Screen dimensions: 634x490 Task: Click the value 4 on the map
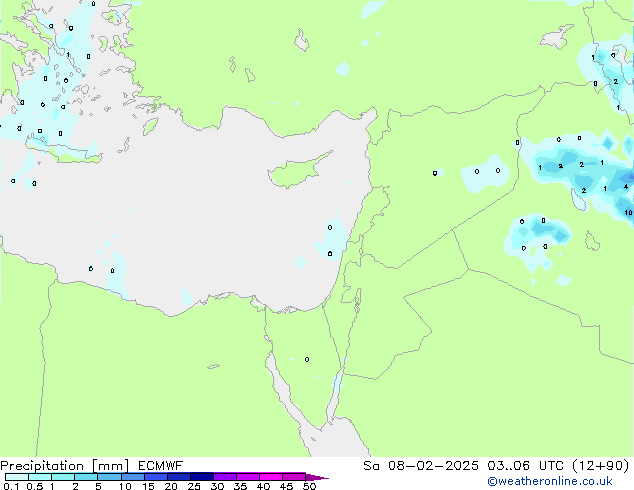pos(626,186)
